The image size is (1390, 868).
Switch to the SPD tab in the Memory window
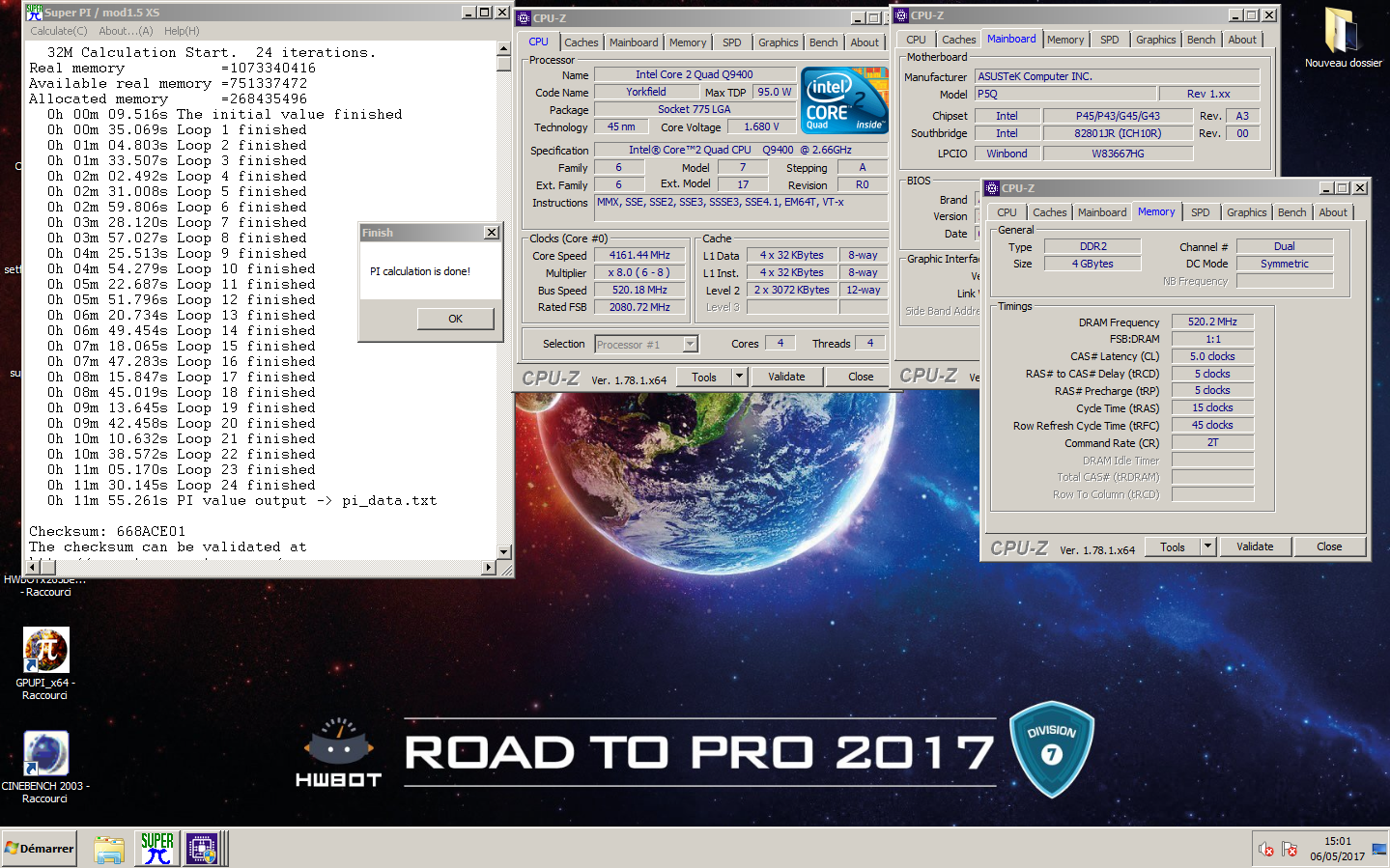(x=1200, y=212)
